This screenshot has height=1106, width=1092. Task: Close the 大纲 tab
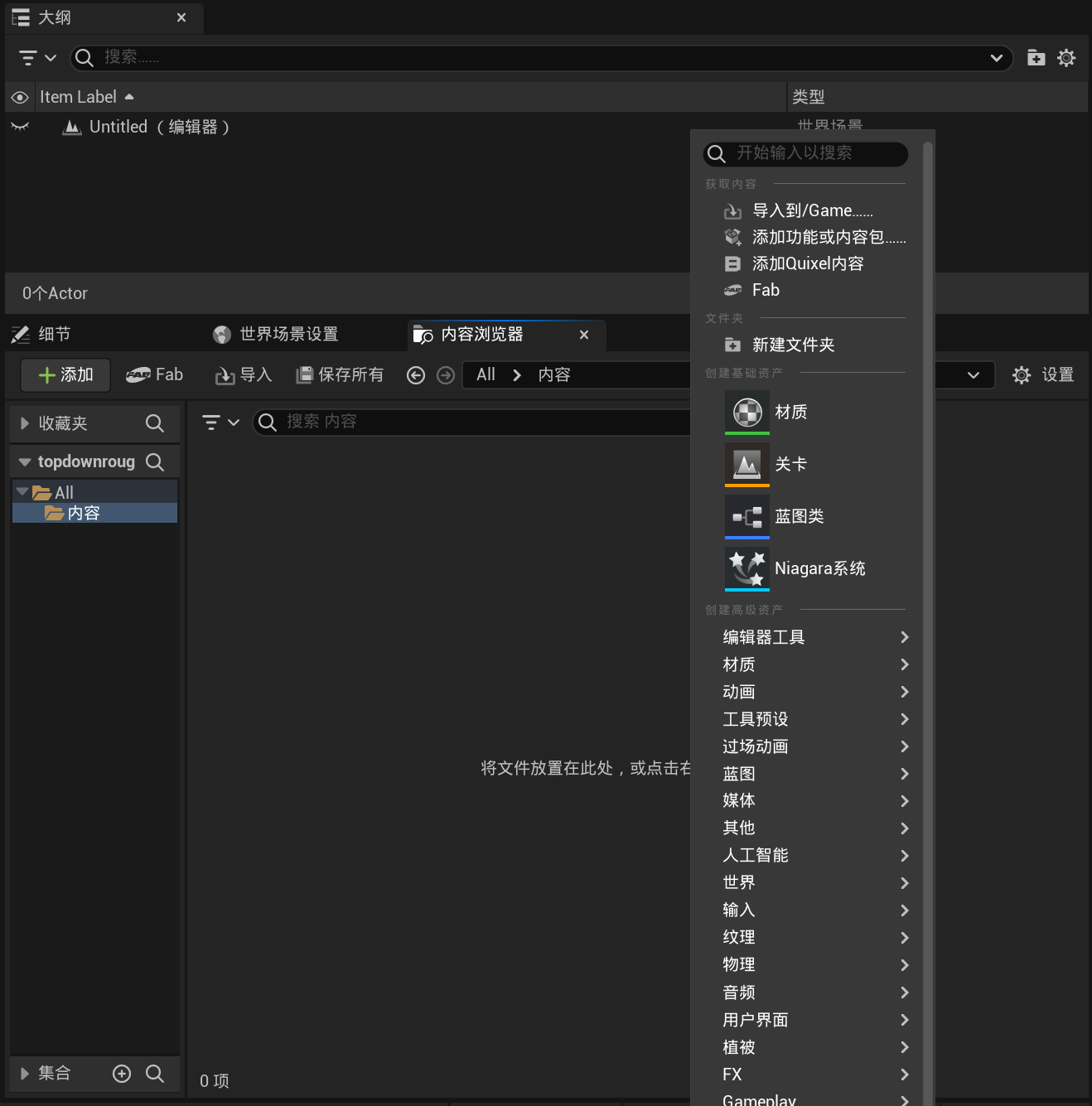point(181,17)
